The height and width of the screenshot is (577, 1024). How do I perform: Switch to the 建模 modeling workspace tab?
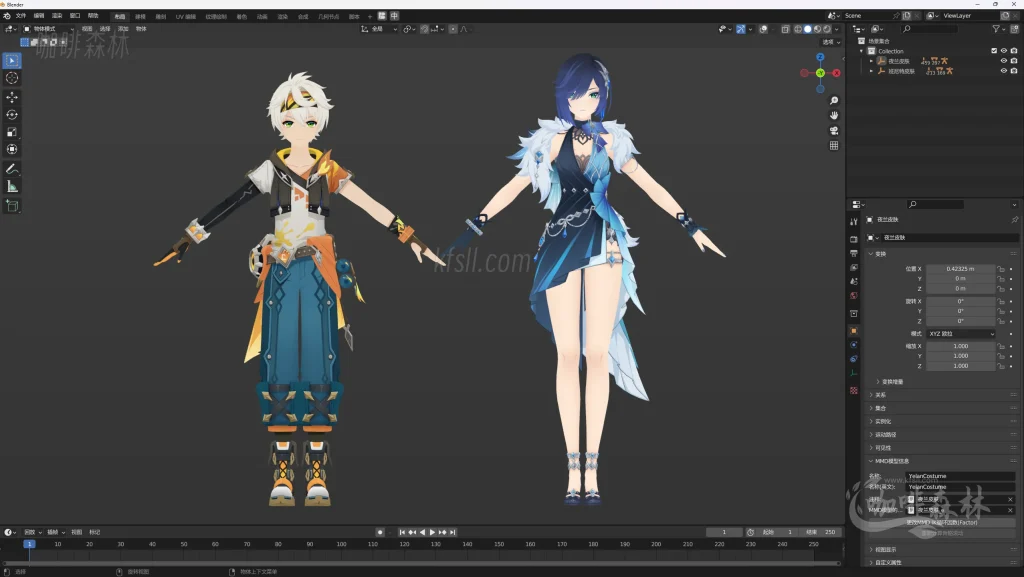140,16
